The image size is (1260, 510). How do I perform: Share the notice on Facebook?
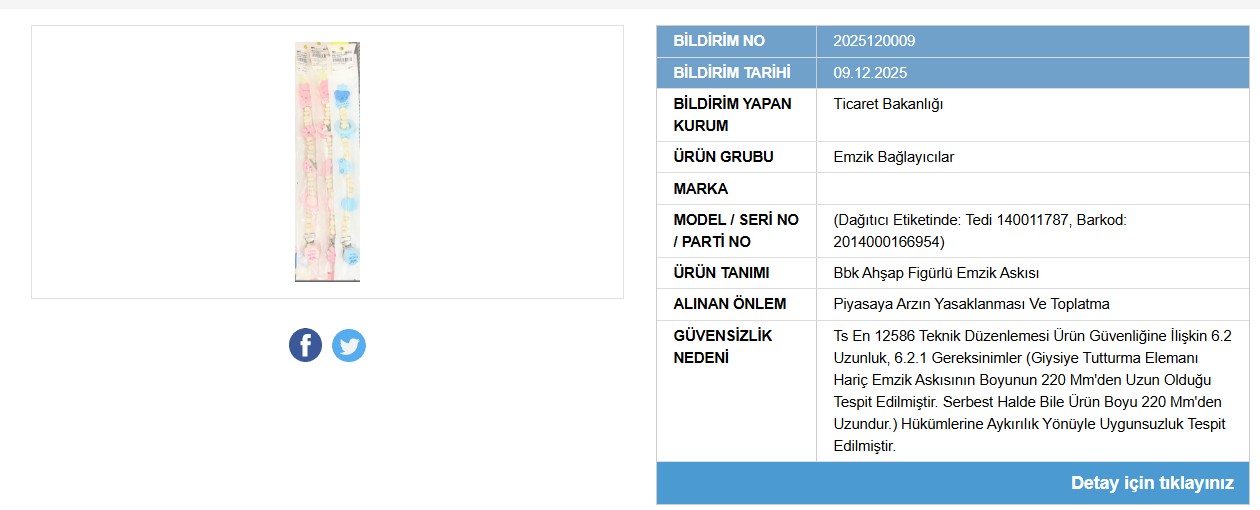point(305,345)
